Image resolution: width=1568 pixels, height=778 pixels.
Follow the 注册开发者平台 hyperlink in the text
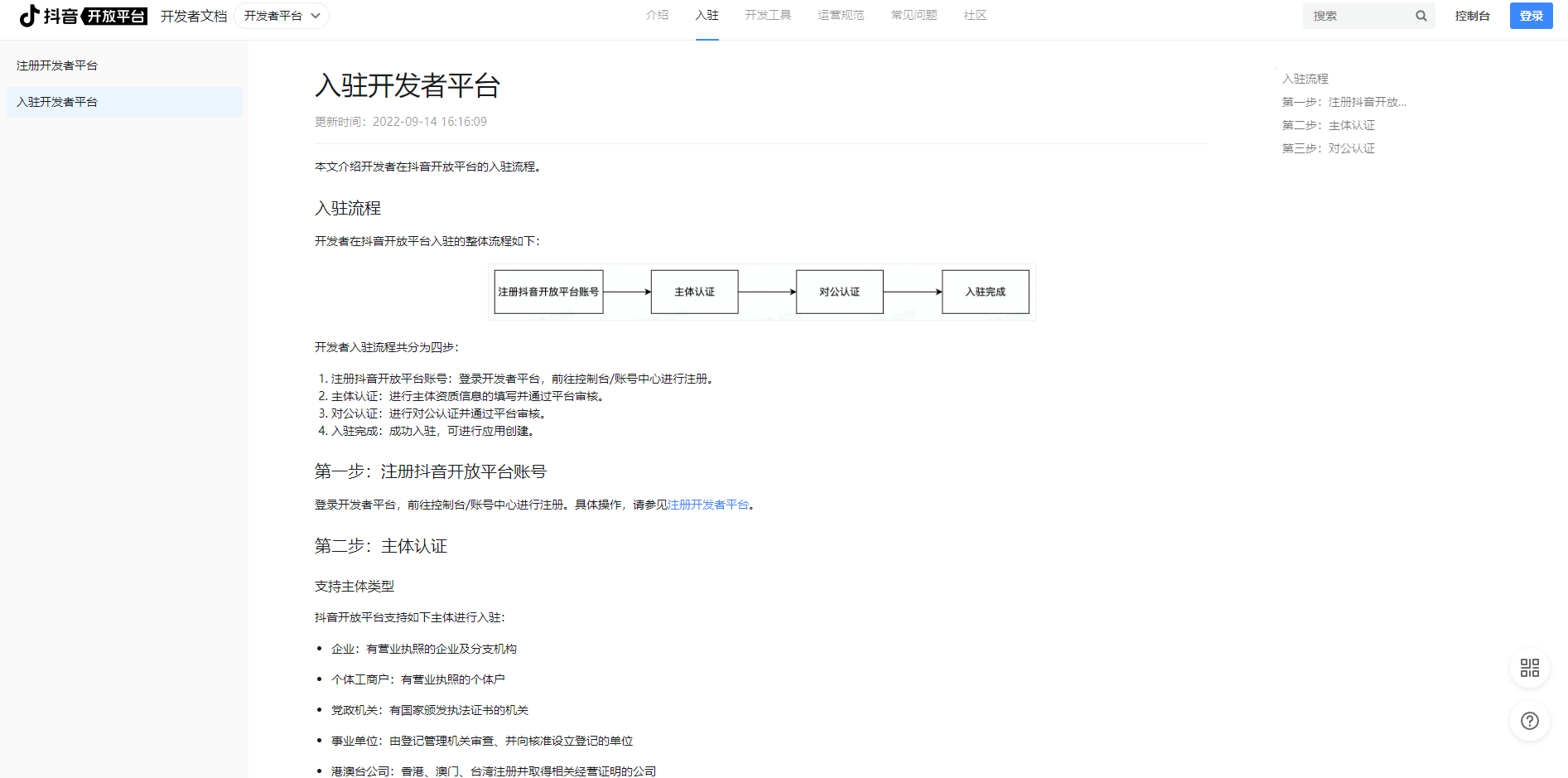tap(708, 505)
